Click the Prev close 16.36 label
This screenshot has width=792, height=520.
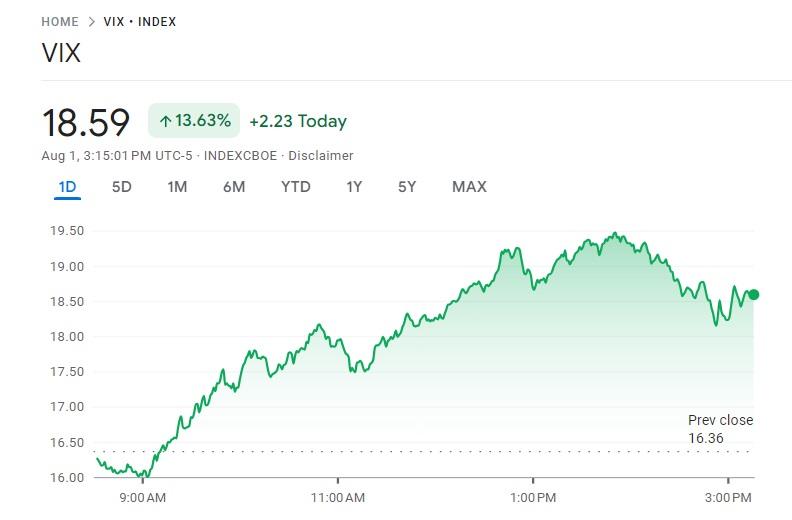(720, 429)
